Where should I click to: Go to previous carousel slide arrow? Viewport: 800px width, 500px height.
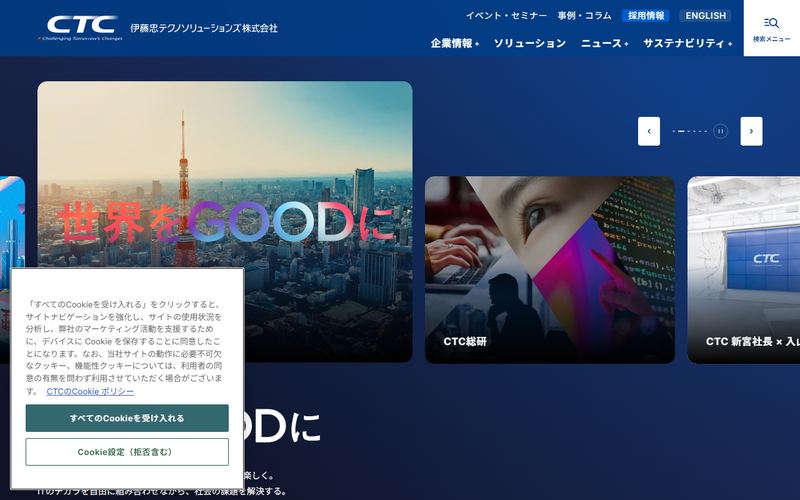[649, 131]
